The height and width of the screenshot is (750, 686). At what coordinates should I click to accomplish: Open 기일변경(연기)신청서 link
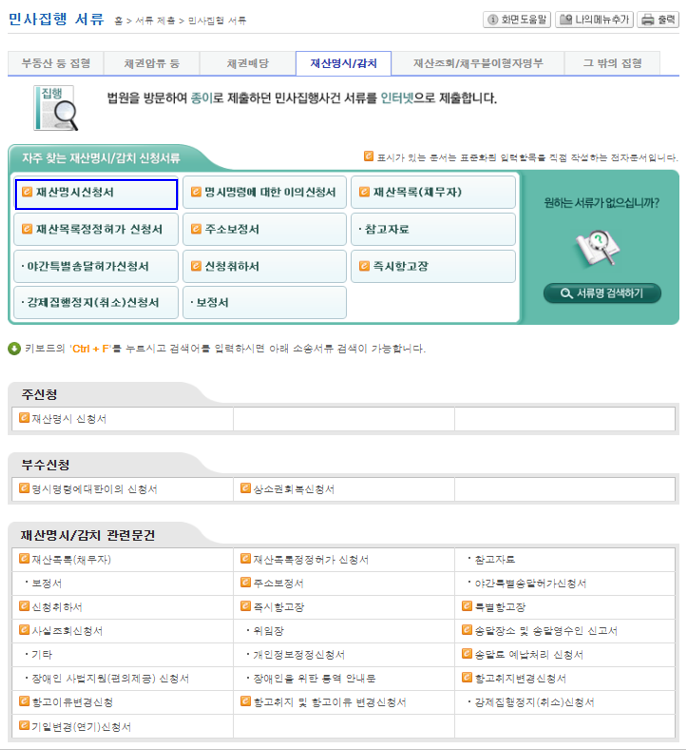coord(81,727)
